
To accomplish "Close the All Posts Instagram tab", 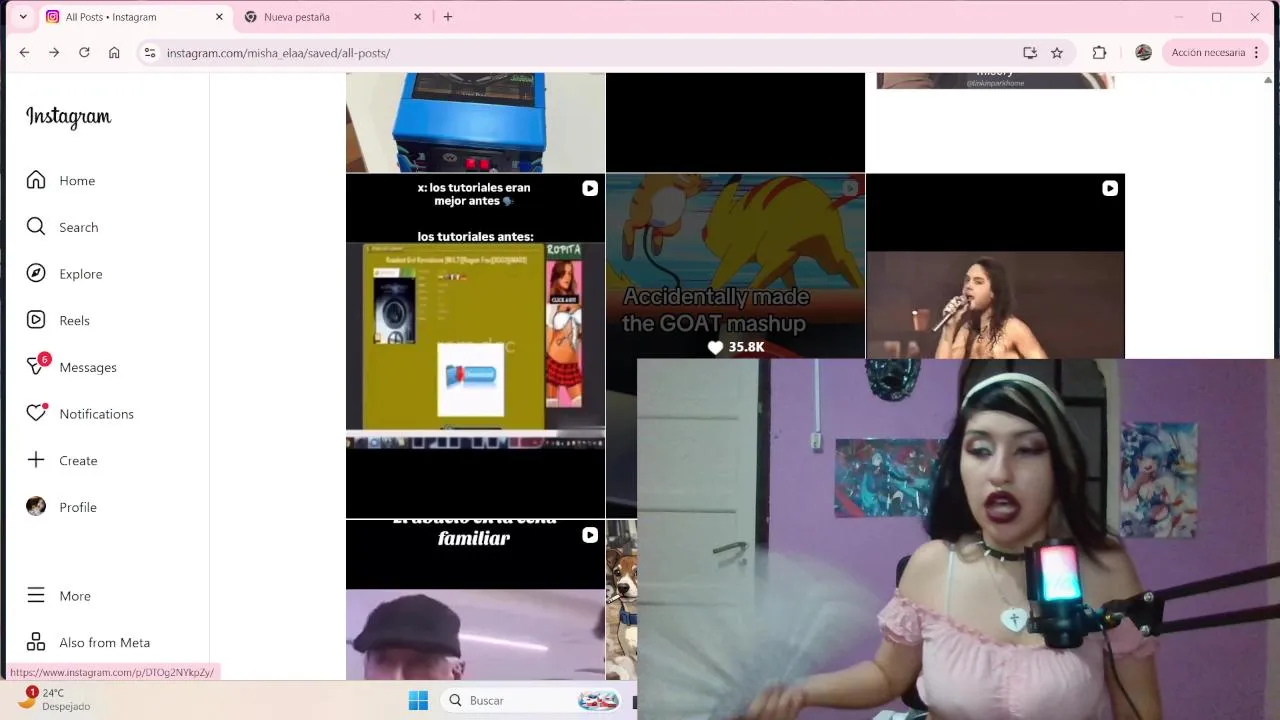I will point(219,17).
